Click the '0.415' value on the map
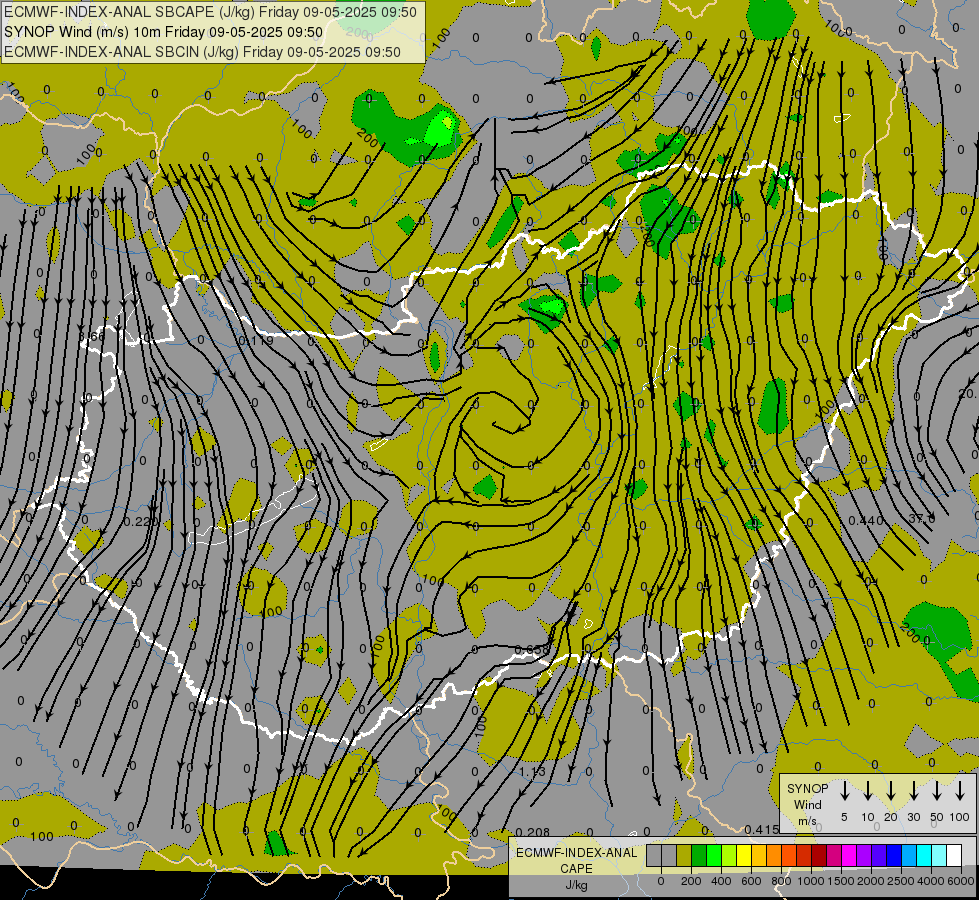Viewport: 979px width, 900px height. [x=762, y=829]
